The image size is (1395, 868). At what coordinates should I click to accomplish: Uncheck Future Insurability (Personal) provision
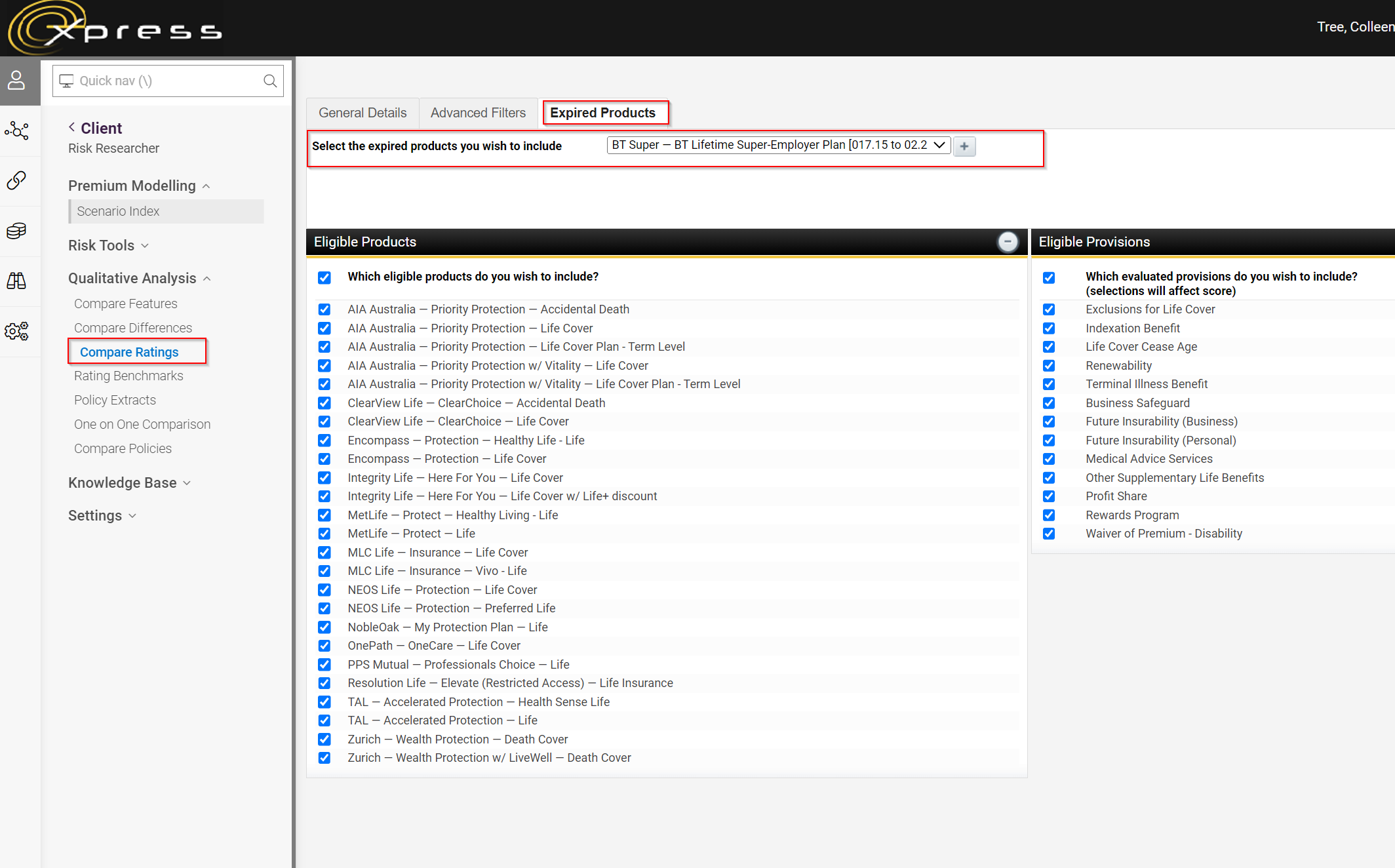point(1049,441)
